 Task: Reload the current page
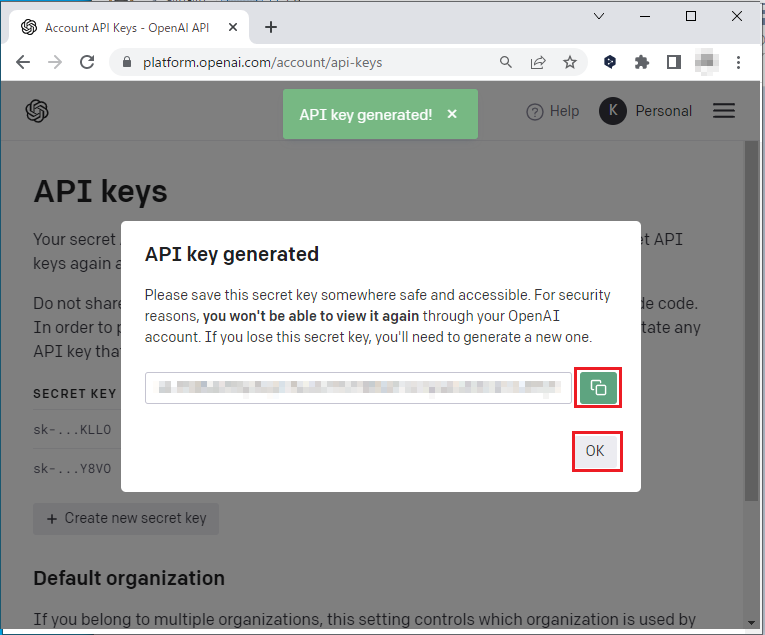[87, 62]
